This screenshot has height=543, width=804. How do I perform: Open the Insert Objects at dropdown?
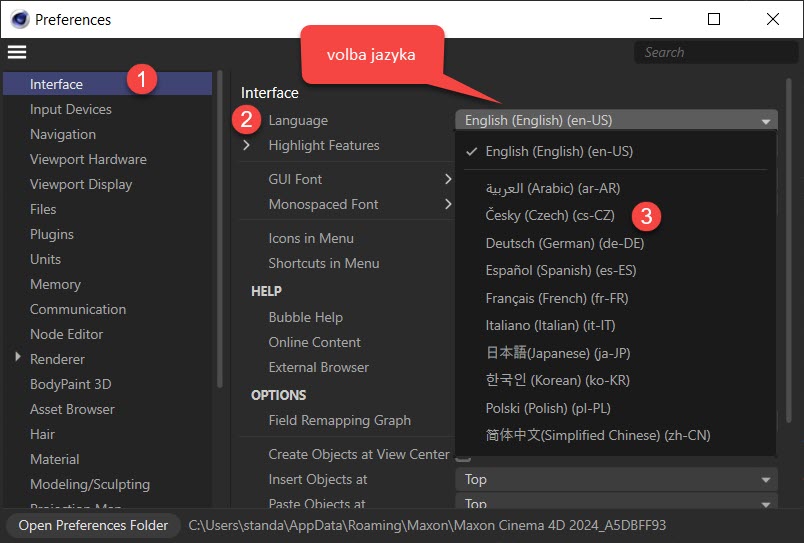tap(615, 480)
